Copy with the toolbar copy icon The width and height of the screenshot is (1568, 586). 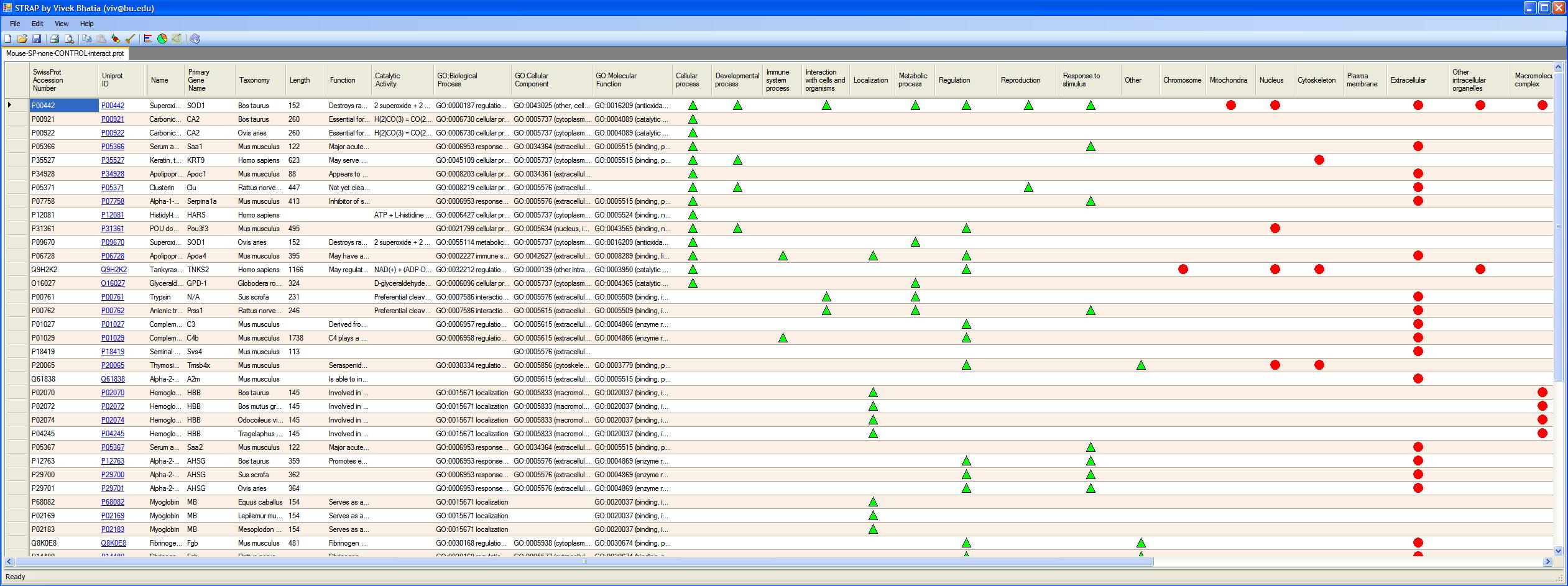(x=87, y=39)
